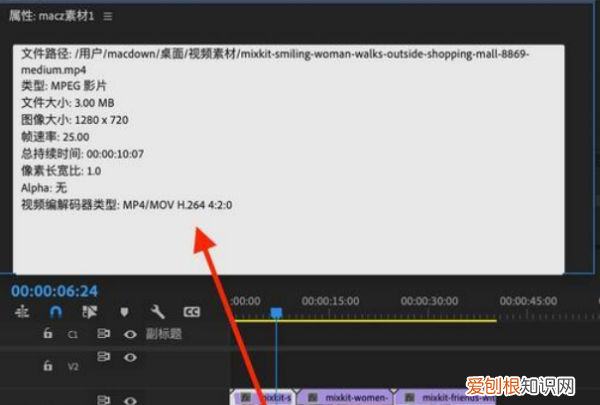This screenshot has height=405, width=600.
Task: Click the insert sequences as nests icon
Action: tap(22, 312)
